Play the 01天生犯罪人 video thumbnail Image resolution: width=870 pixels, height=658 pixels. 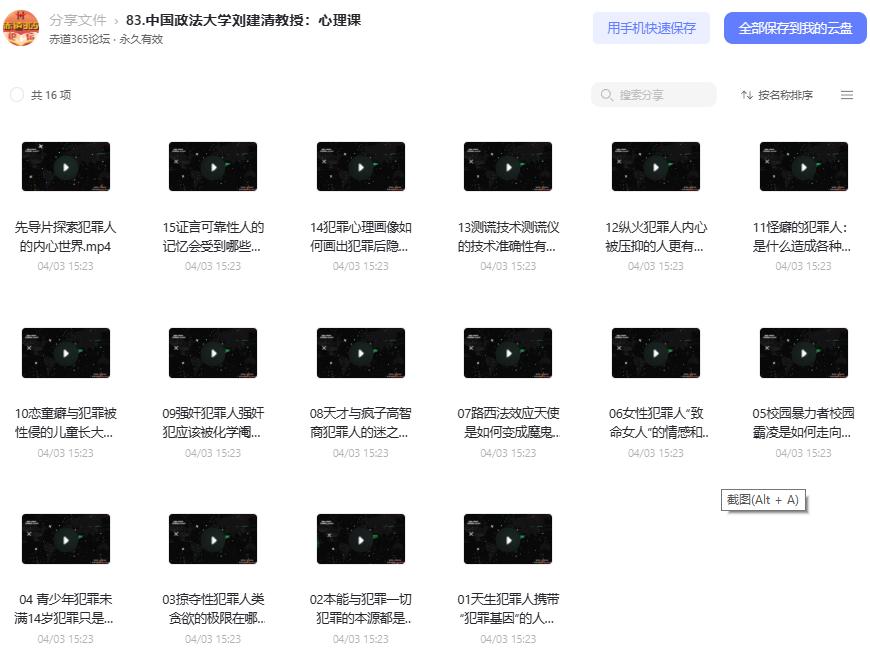[508, 539]
